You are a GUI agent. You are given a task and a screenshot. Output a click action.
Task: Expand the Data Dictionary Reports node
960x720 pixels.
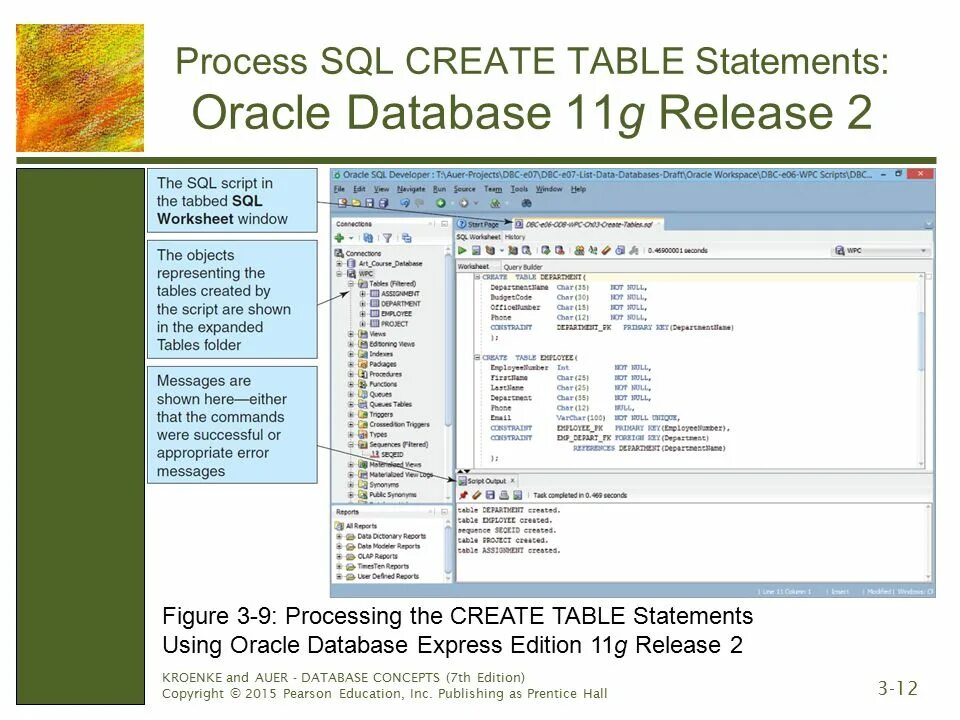coord(340,536)
